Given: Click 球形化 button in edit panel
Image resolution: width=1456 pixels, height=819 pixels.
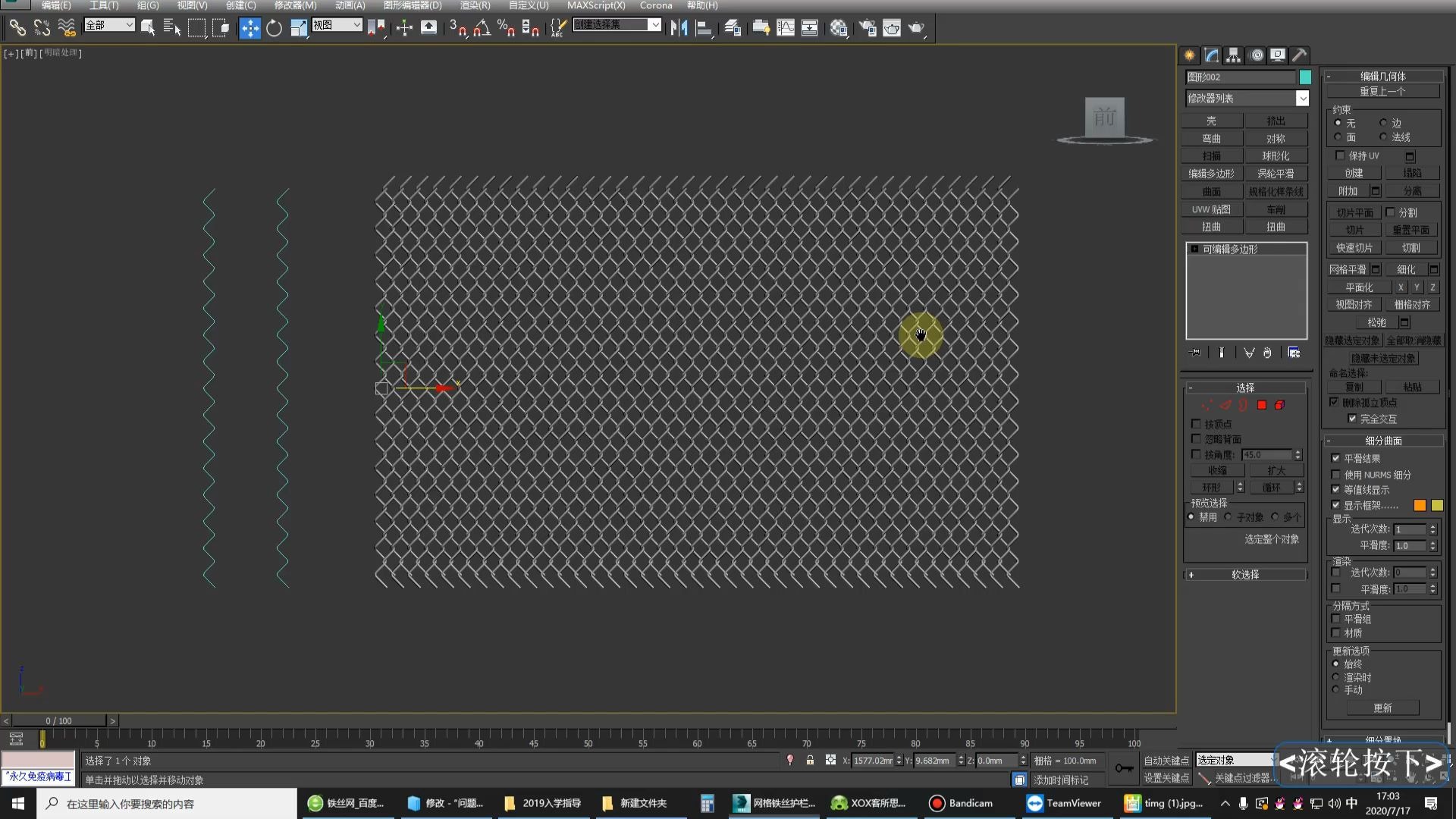Looking at the screenshot, I should 1275,156.
